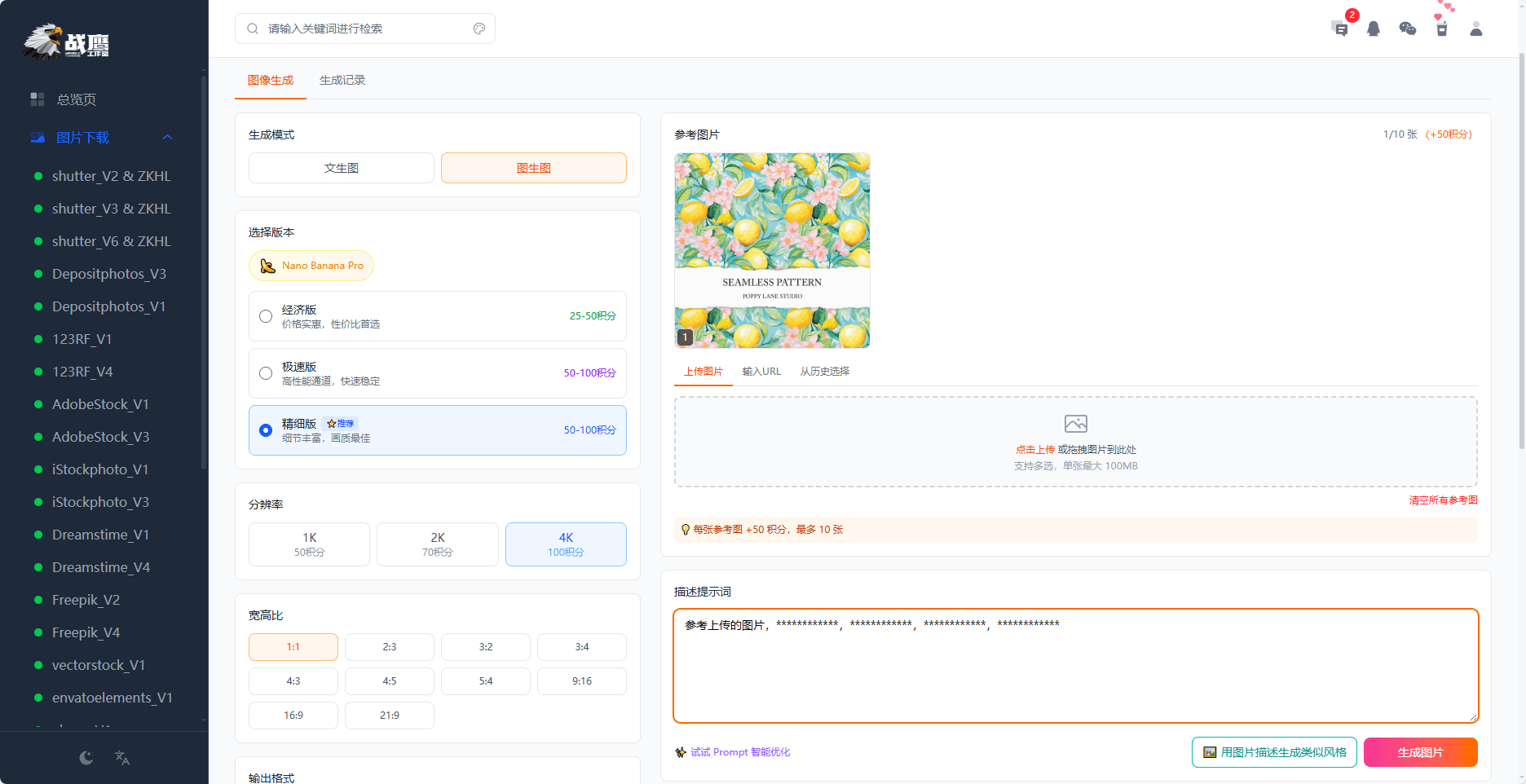Open the user account icon
The width and height of the screenshot is (1526, 784).
(1476, 29)
